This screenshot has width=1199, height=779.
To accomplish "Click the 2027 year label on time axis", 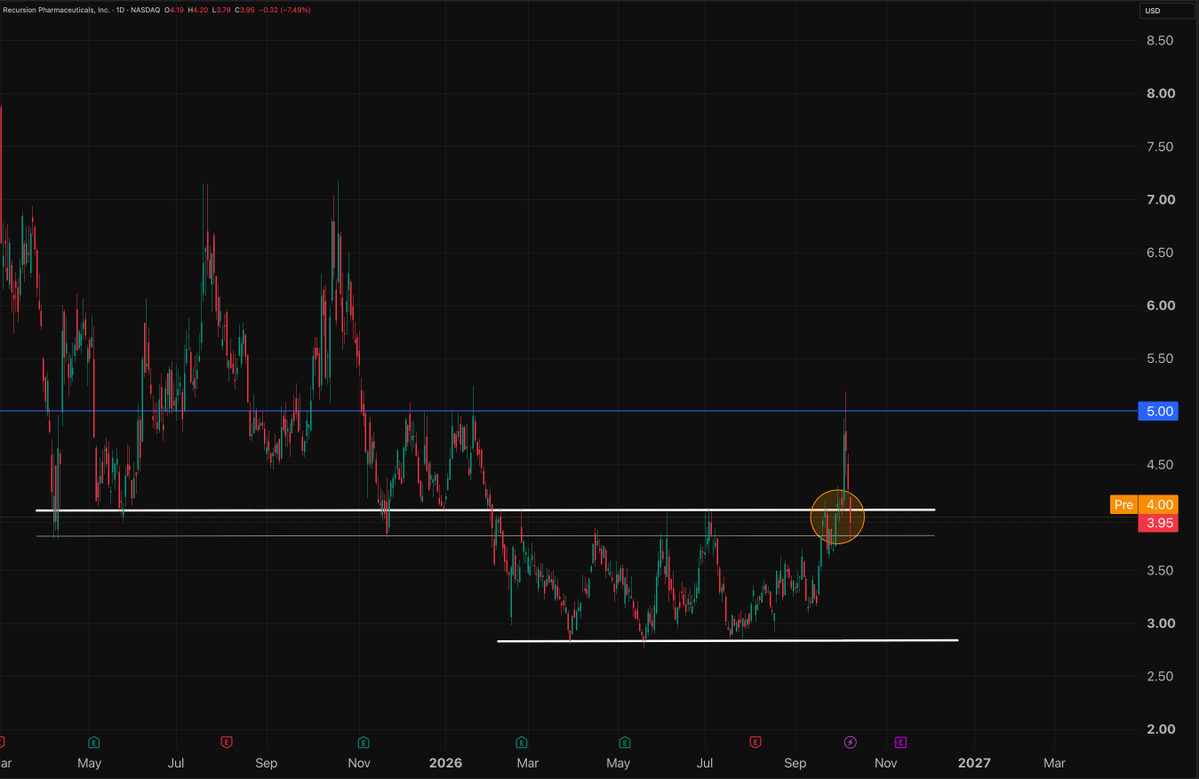I will (x=974, y=763).
